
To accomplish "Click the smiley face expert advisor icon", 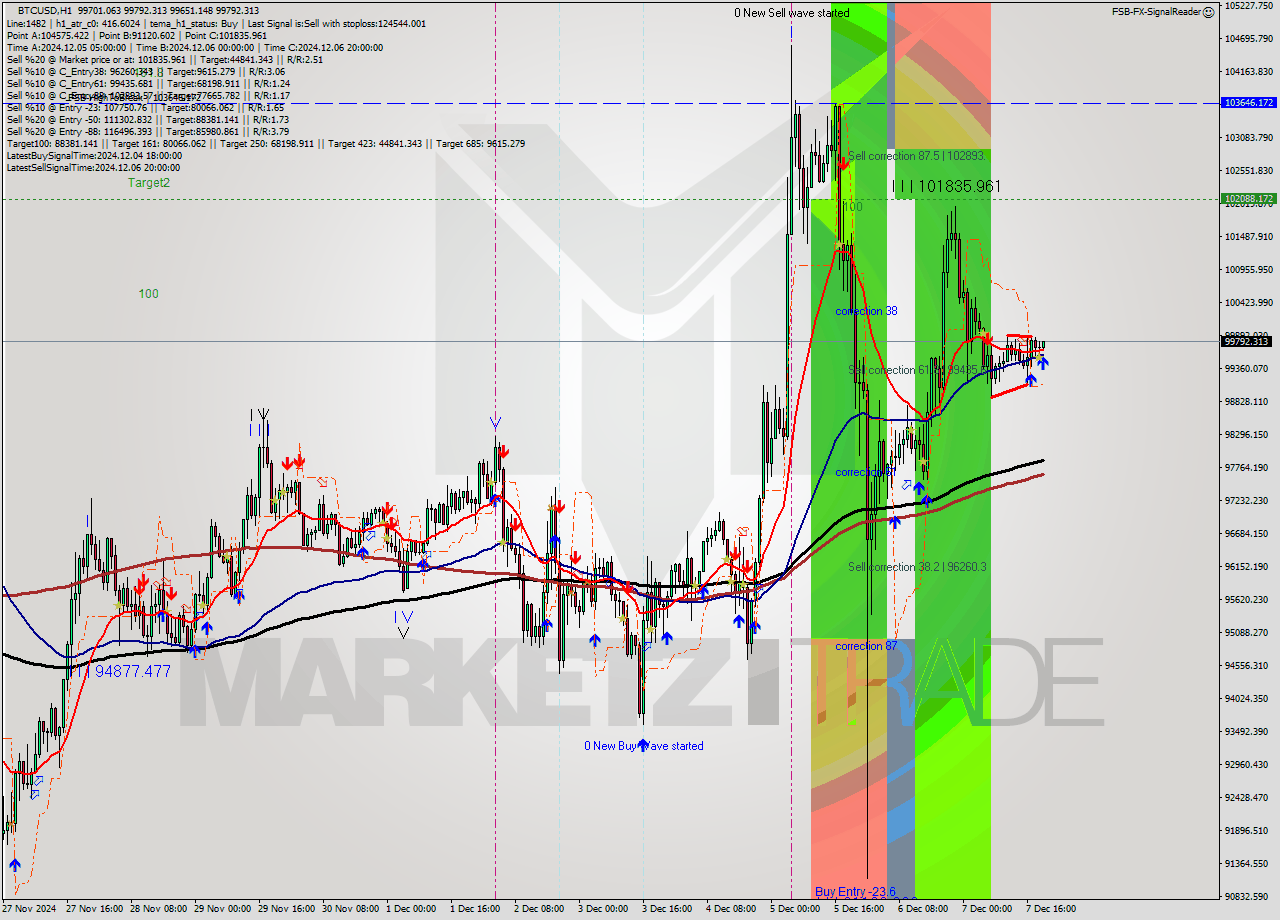I will [1209, 12].
